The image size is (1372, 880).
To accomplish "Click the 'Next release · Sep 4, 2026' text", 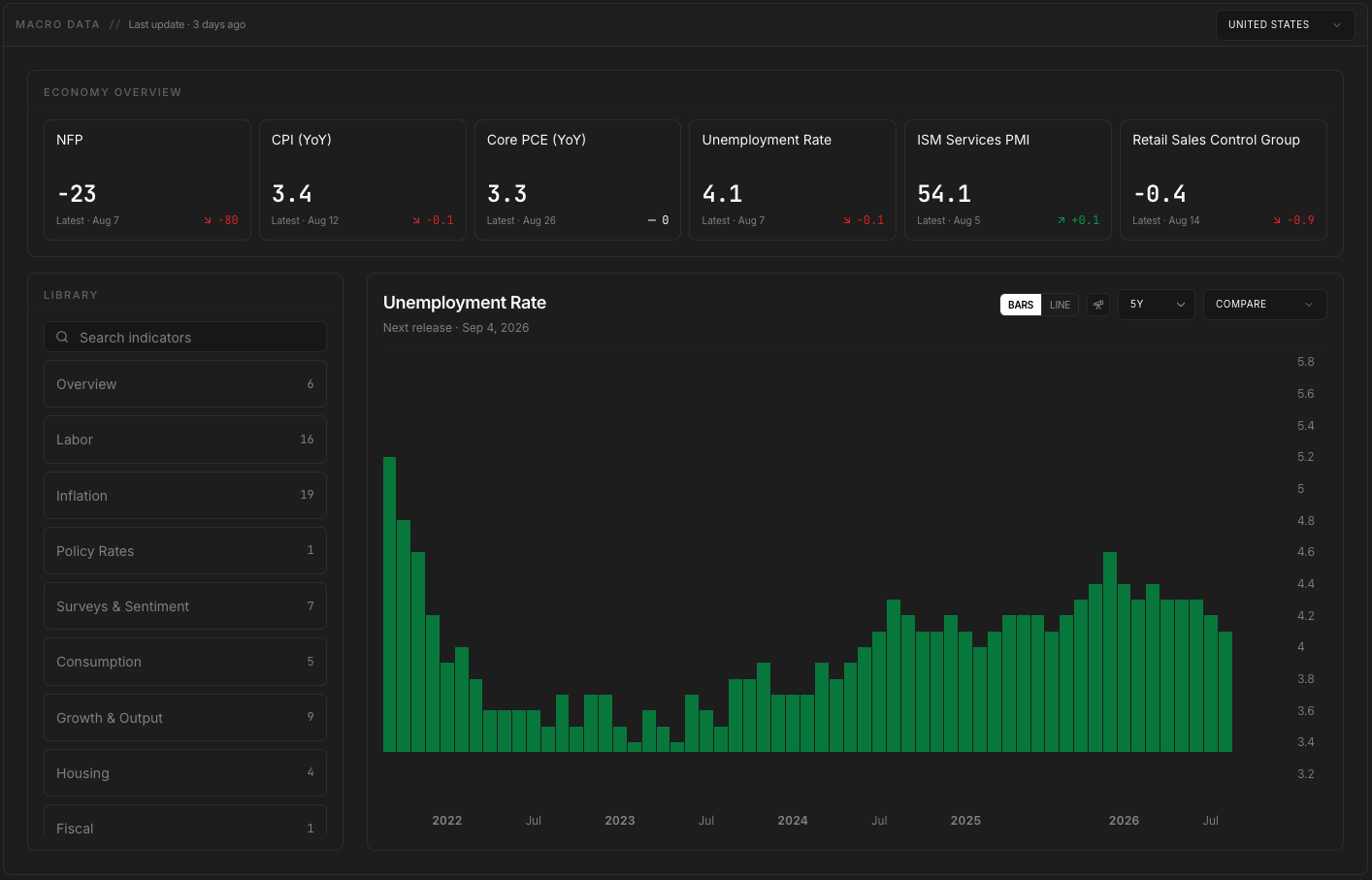I will click(x=456, y=328).
